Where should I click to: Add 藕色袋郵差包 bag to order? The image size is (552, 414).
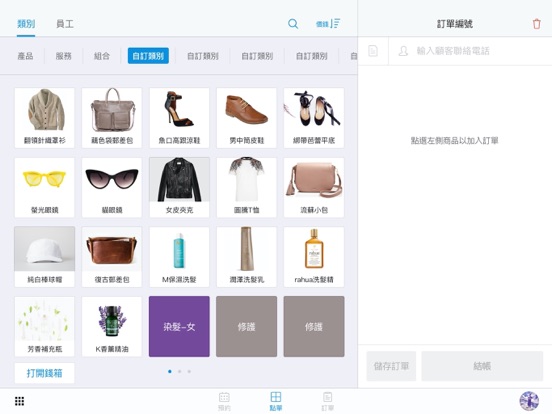112,118
